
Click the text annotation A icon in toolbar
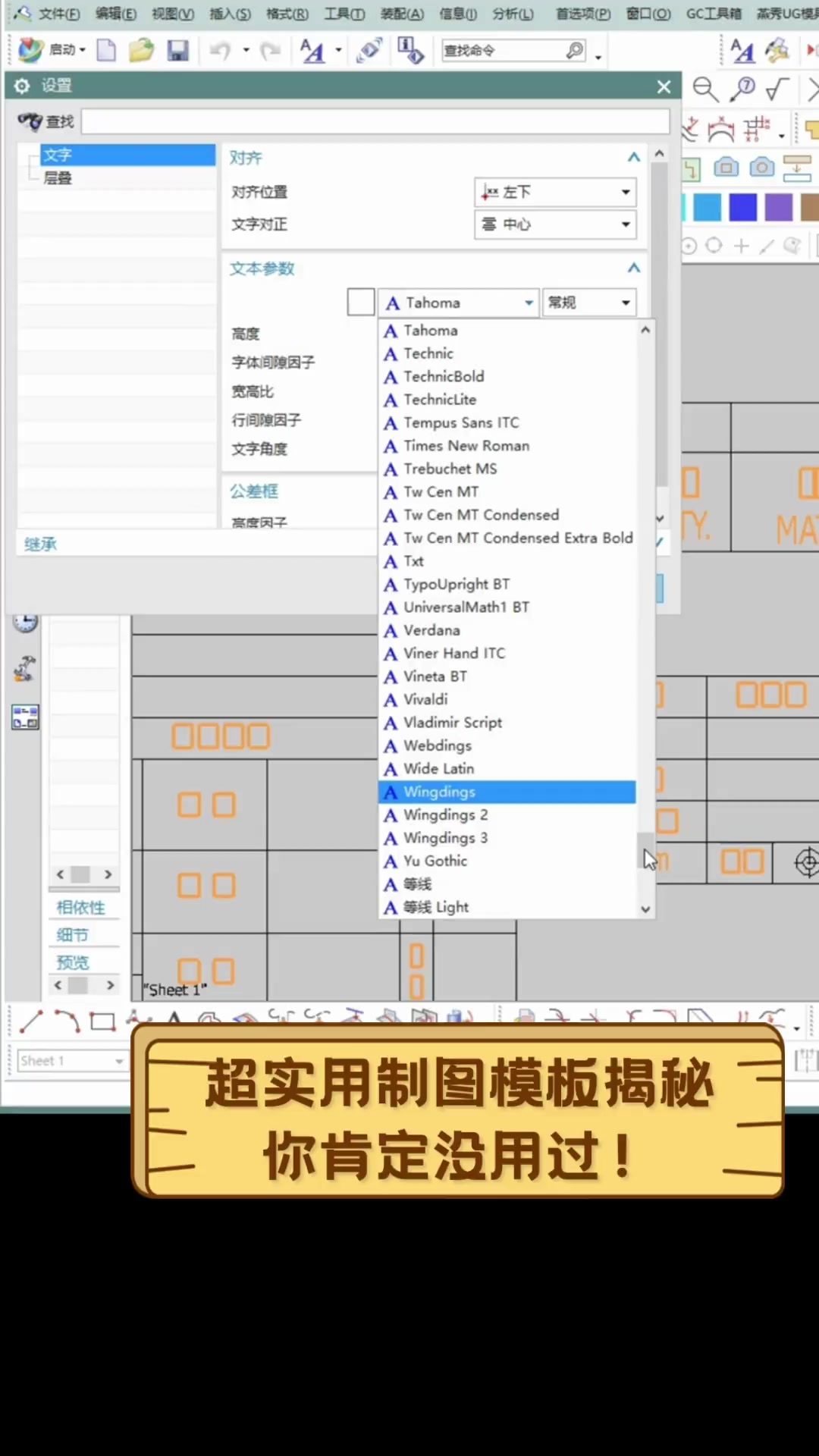click(312, 50)
